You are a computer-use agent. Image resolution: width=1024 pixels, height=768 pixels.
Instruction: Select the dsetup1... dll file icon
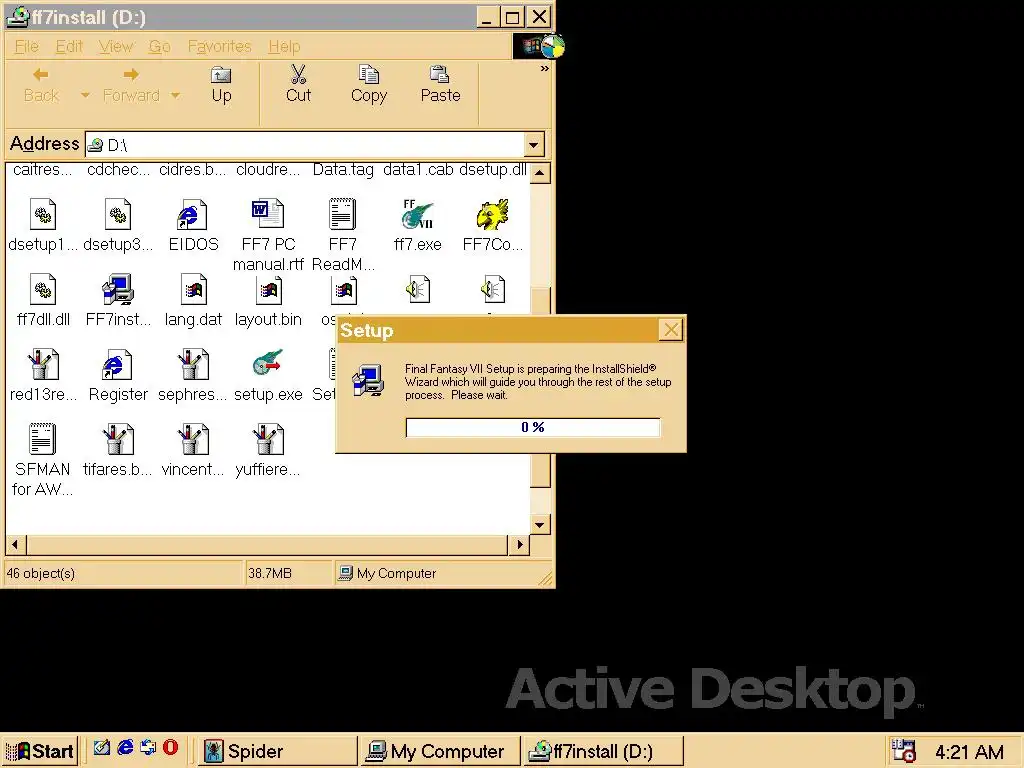pos(43,214)
